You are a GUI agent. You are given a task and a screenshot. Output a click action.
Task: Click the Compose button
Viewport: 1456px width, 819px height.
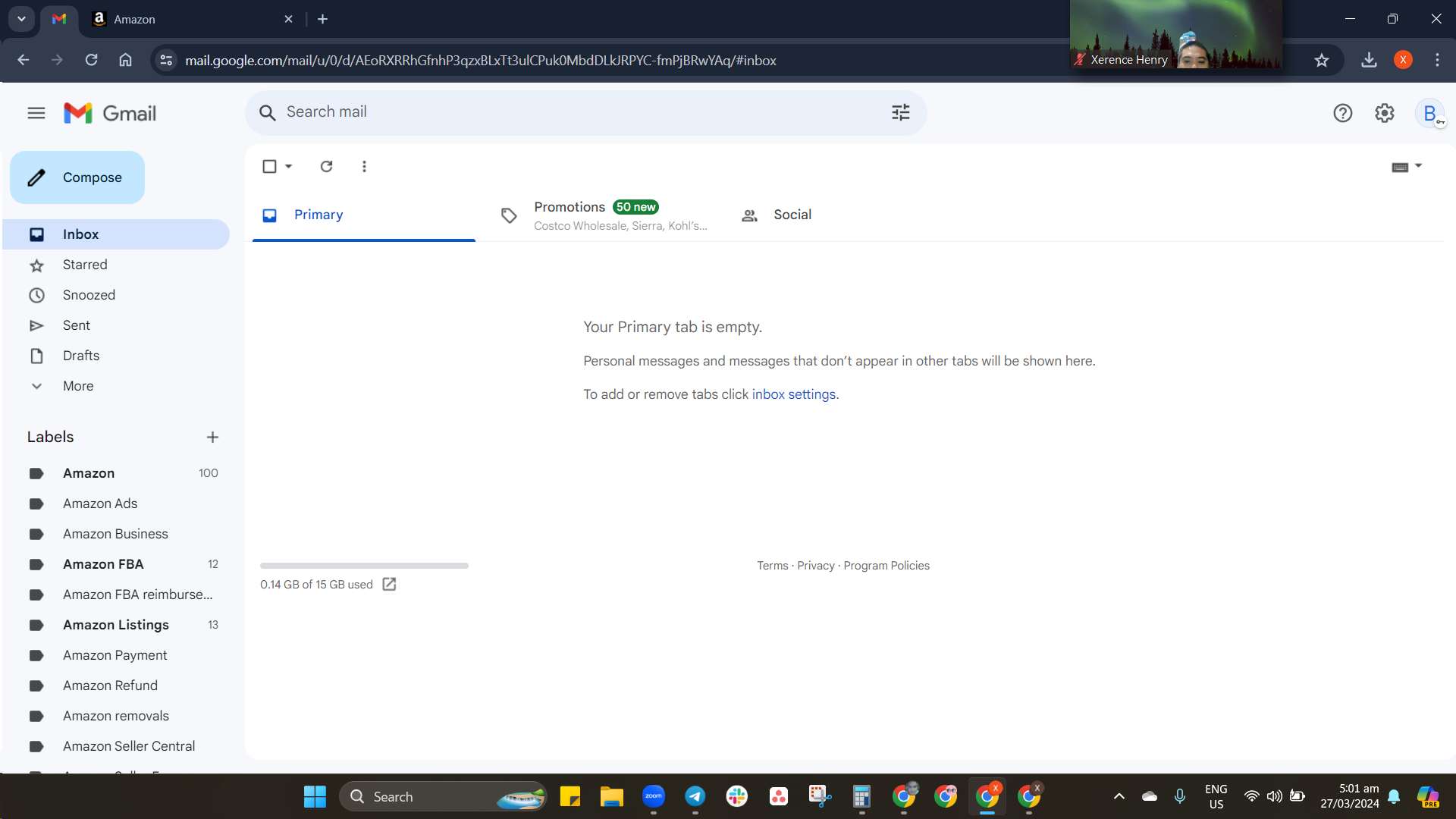(x=77, y=177)
